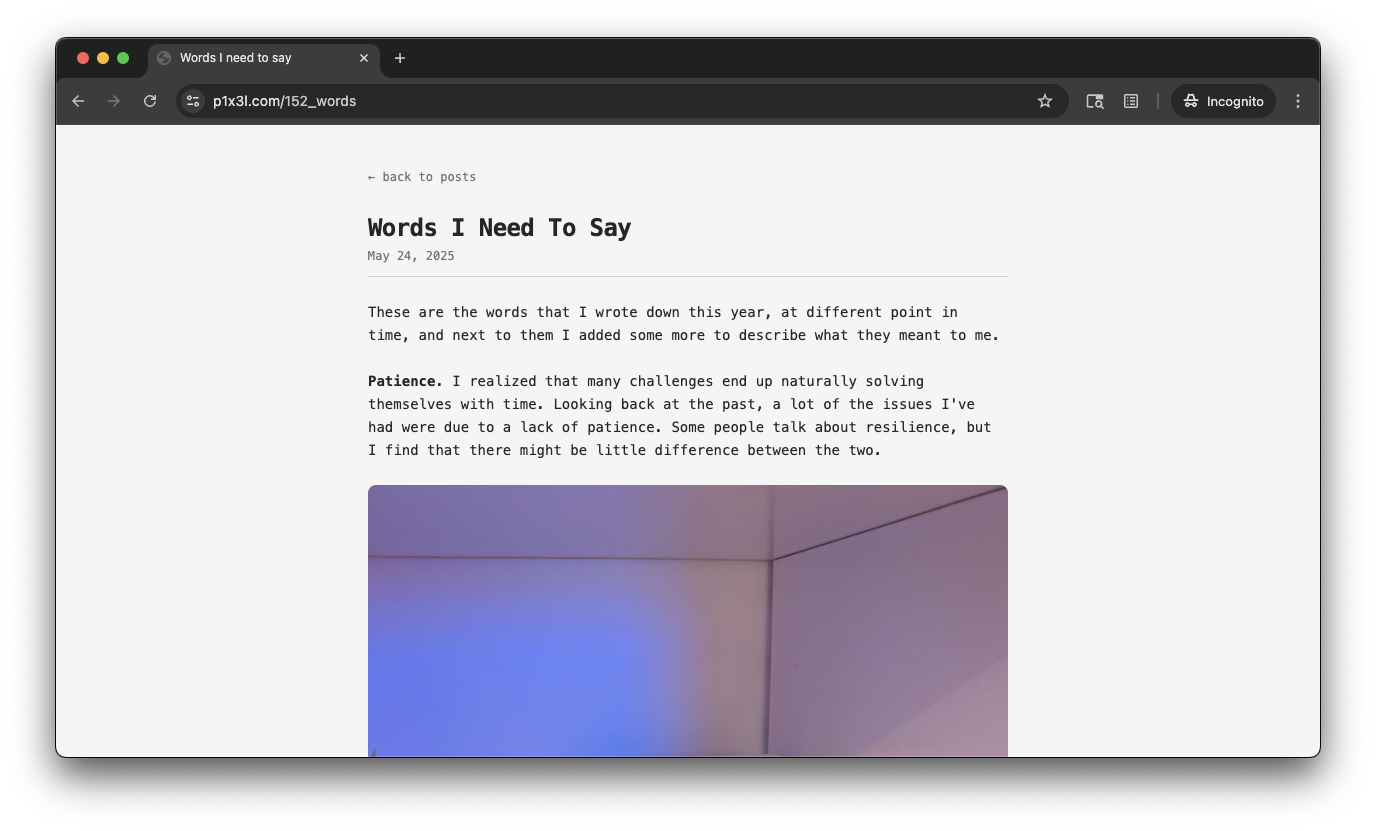View site information for p1x3l.com
Image resolution: width=1376 pixels, height=831 pixels.
(x=193, y=101)
